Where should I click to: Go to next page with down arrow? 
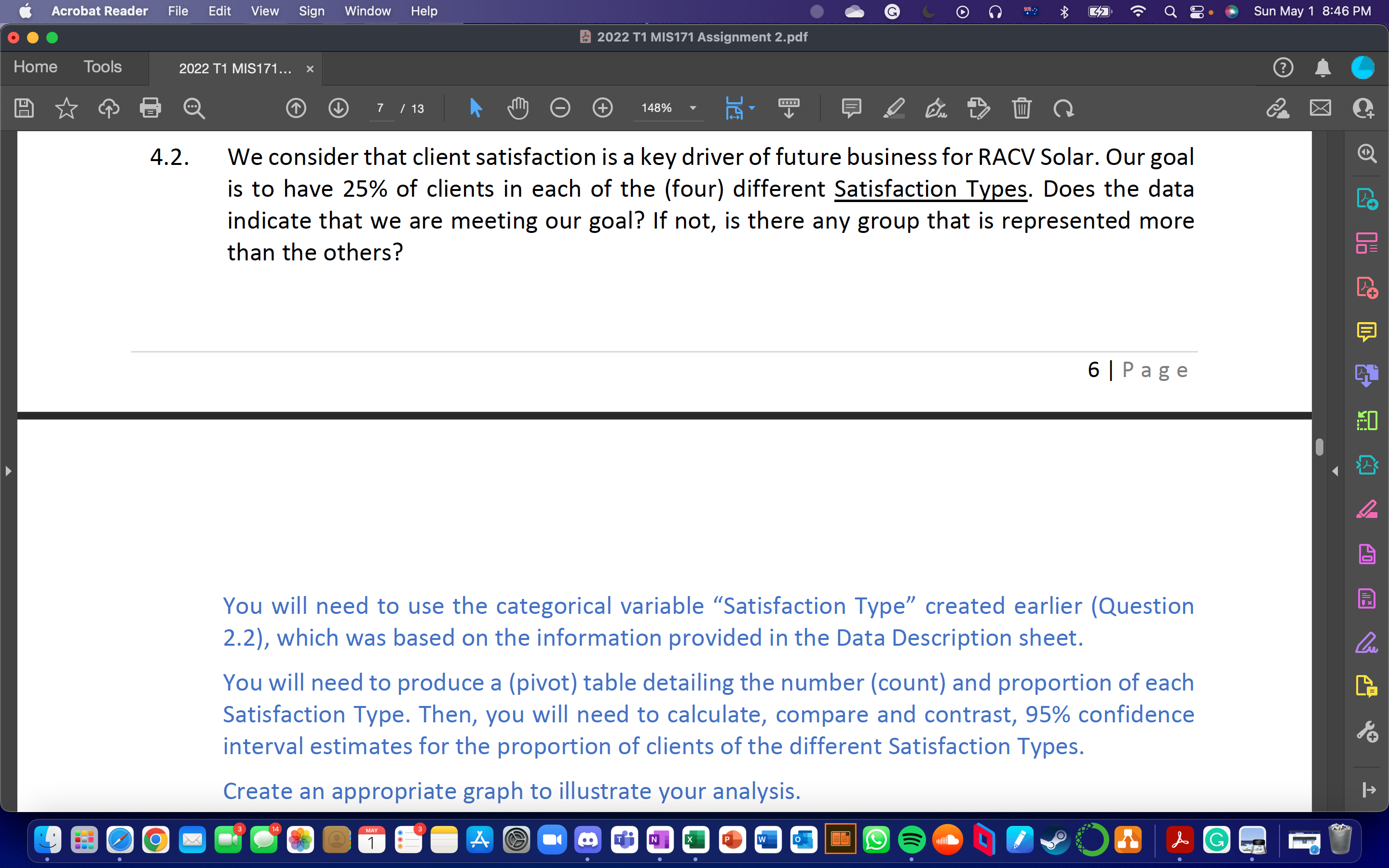[339, 108]
